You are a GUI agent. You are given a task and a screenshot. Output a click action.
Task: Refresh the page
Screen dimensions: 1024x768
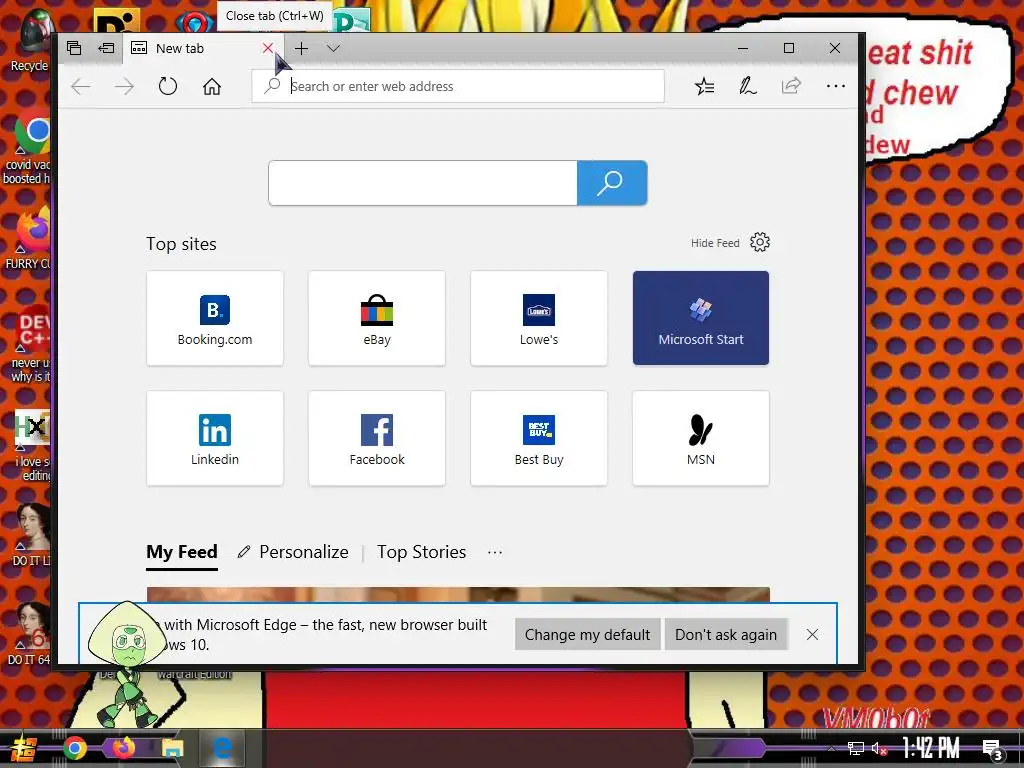point(168,86)
